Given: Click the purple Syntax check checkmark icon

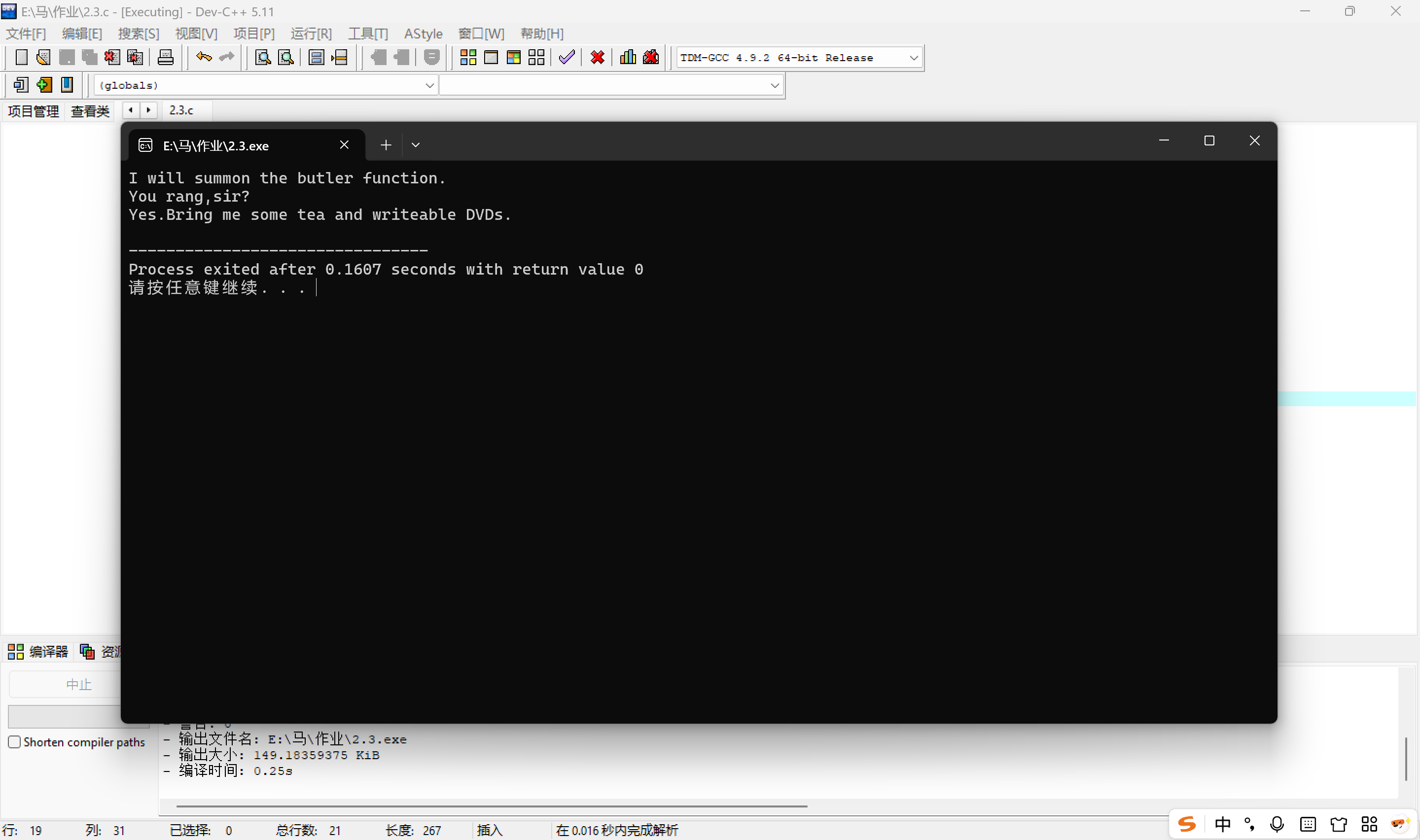Looking at the screenshot, I should coord(567,57).
